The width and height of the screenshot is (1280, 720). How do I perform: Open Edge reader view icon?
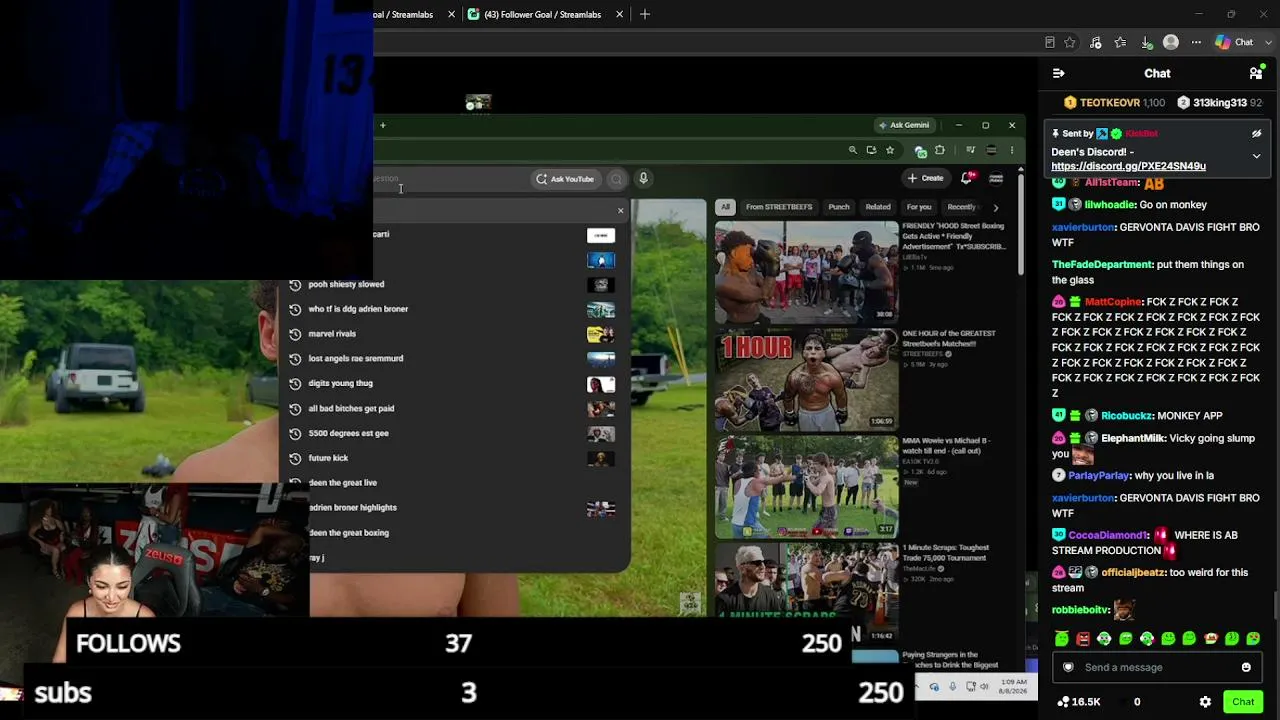(1049, 42)
